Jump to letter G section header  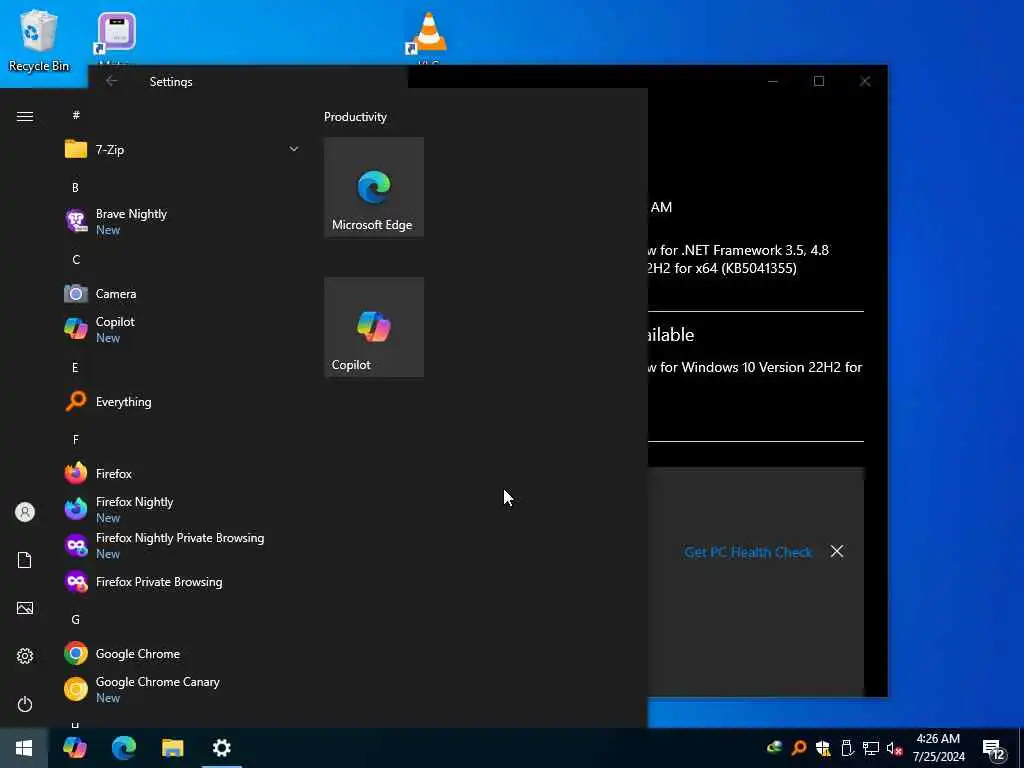click(x=76, y=619)
